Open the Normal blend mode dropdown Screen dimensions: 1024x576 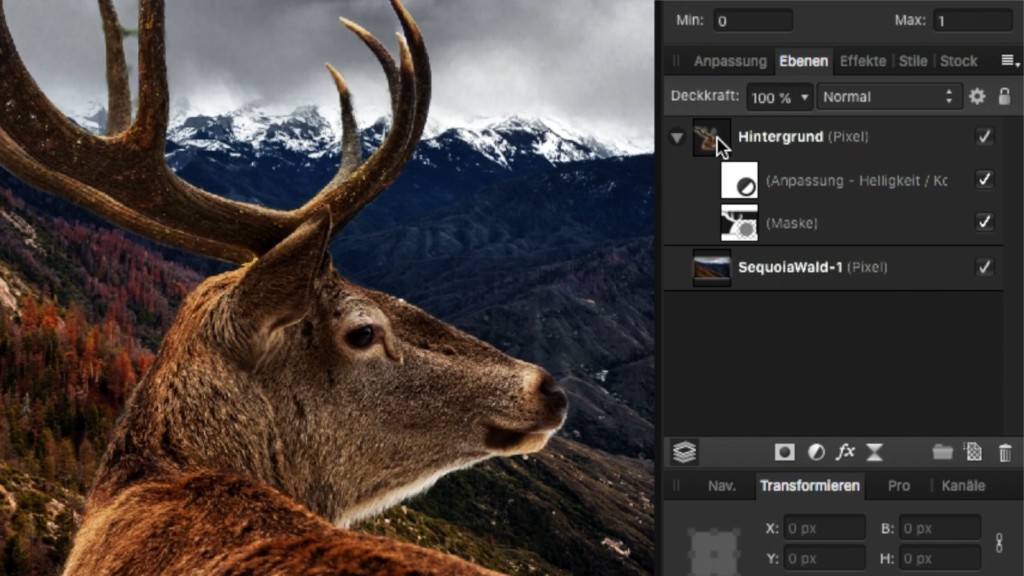pos(888,97)
